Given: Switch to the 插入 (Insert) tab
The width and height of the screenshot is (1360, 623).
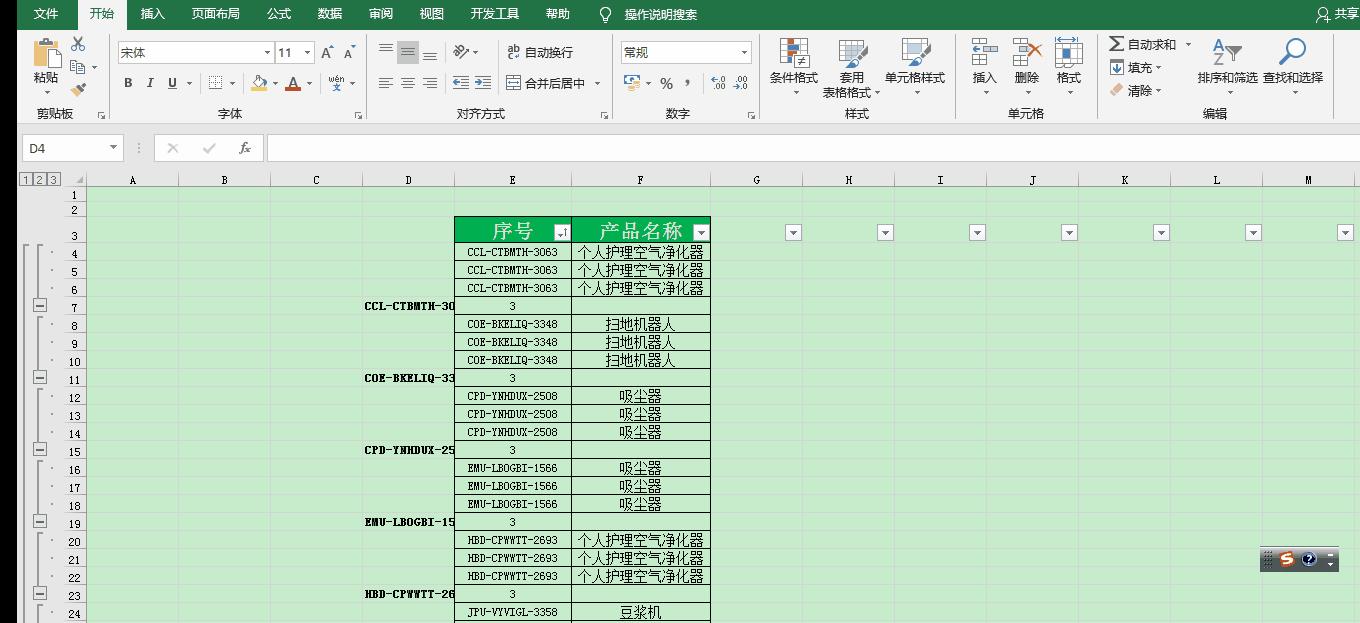Looking at the screenshot, I should click(153, 14).
